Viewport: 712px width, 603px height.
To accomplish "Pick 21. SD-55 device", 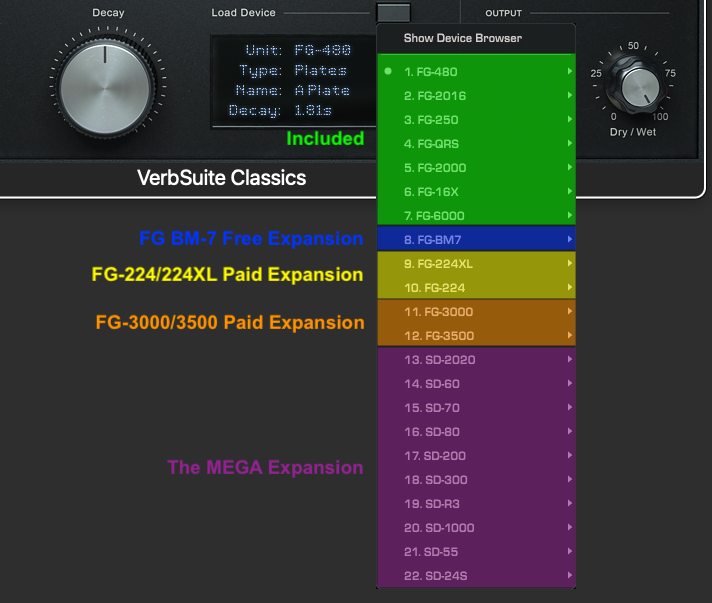I will click(x=476, y=552).
